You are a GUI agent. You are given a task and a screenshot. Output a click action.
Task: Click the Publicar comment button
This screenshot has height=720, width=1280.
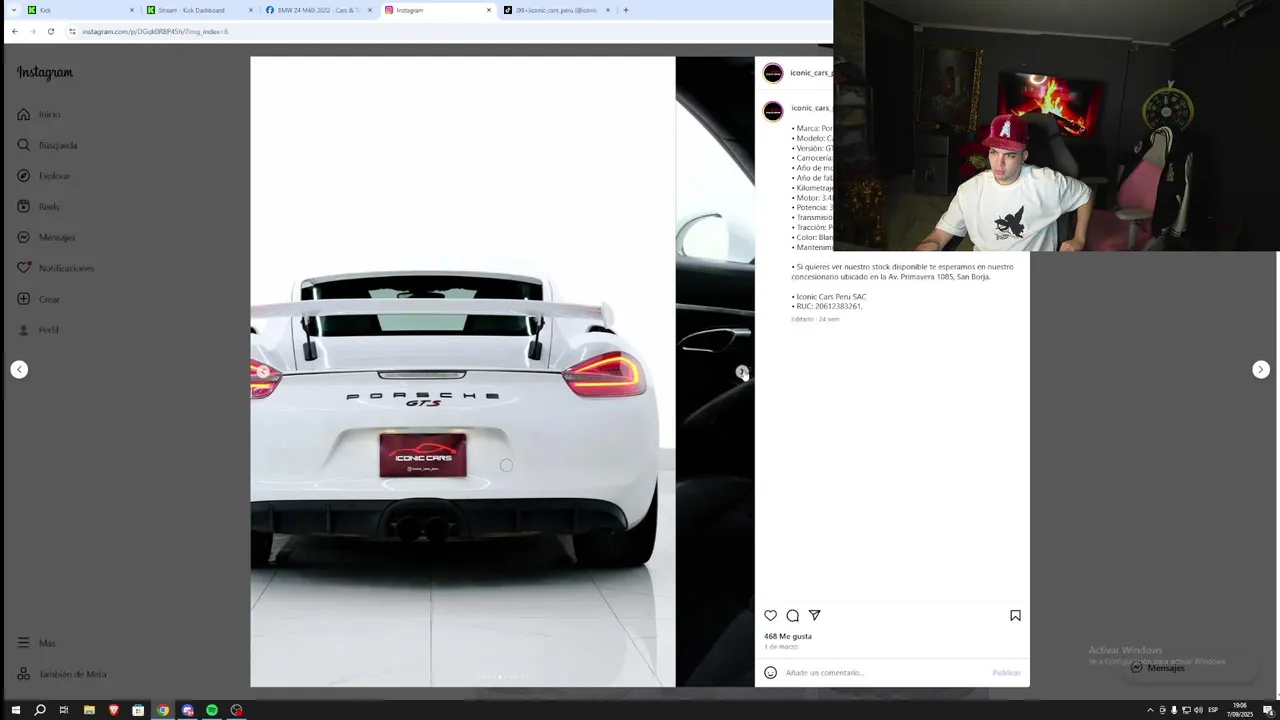tap(1006, 673)
